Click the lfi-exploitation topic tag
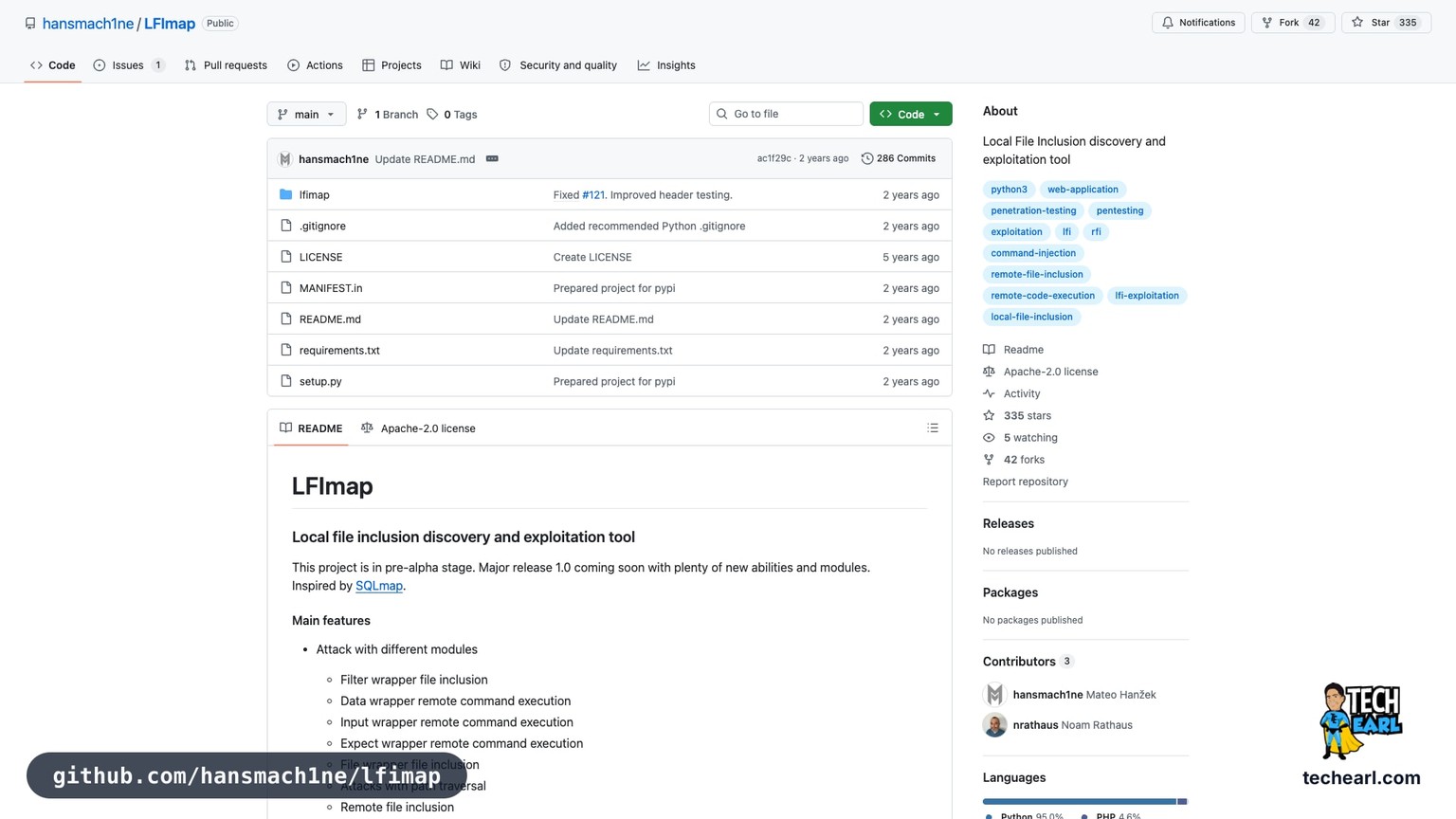 tap(1147, 296)
